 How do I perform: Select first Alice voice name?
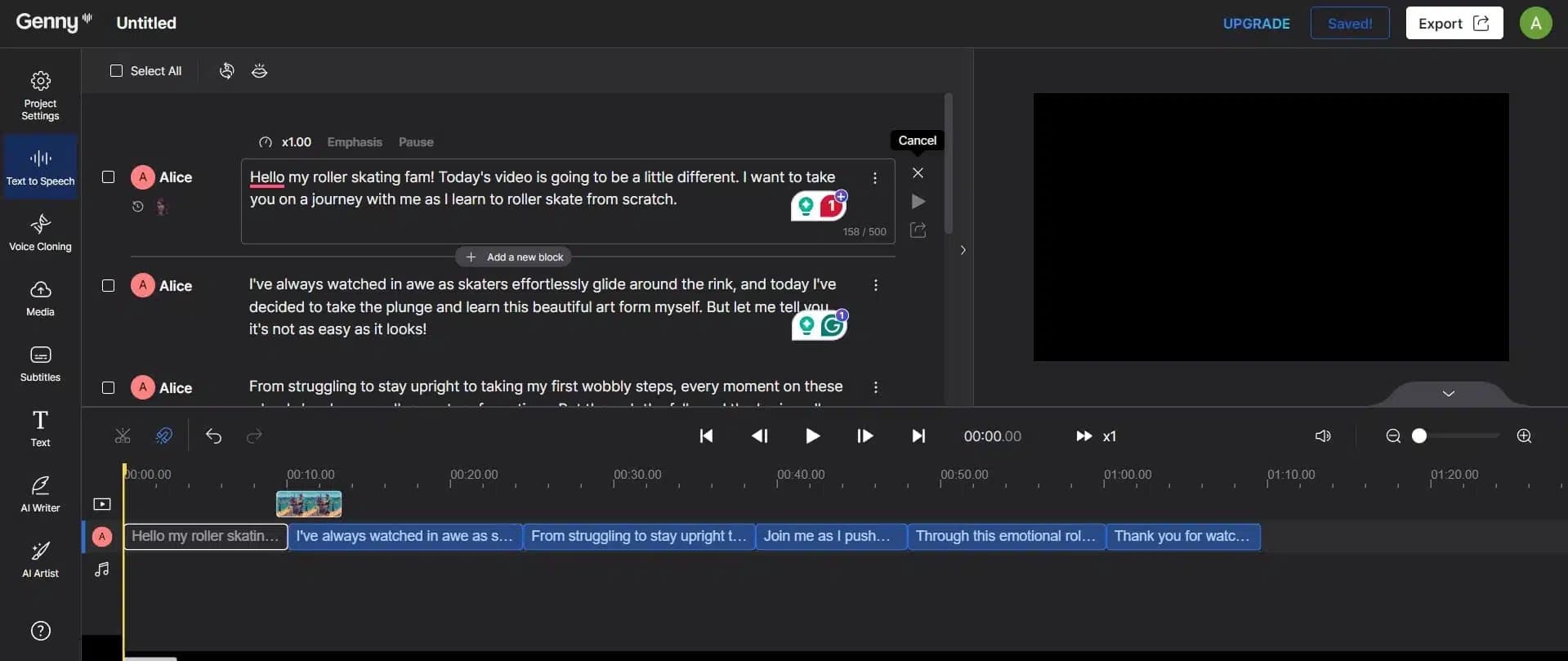click(x=176, y=177)
